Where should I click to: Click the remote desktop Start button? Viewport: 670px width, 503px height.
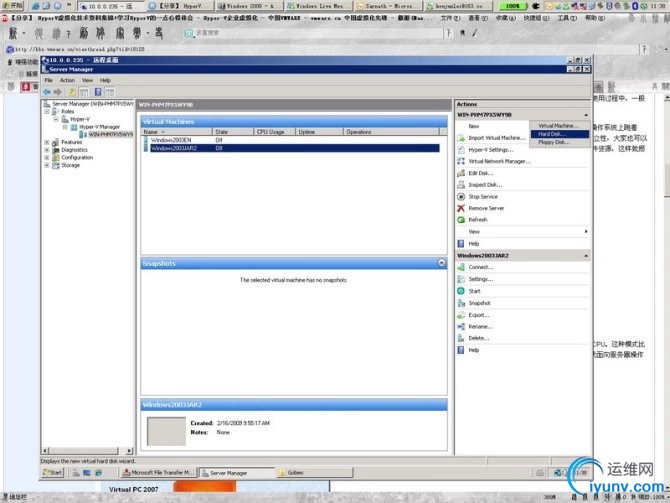pos(53,473)
